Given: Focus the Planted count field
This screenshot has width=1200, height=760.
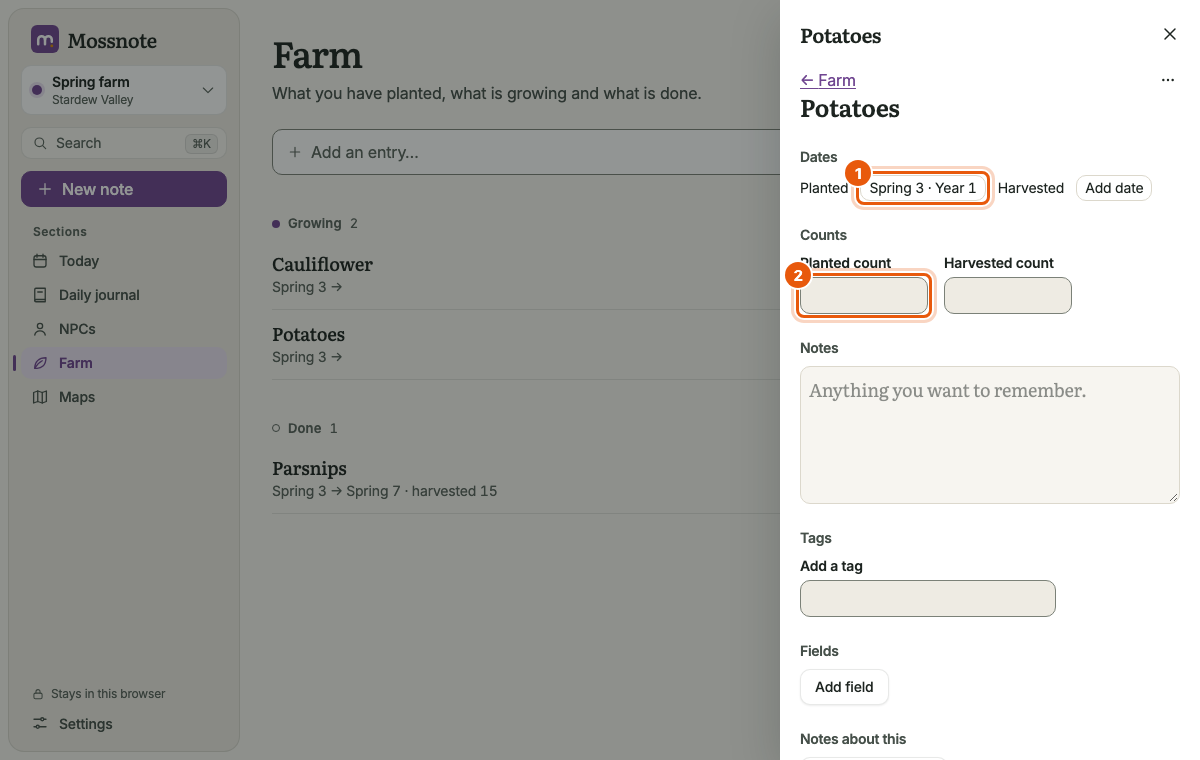Looking at the screenshot, I should (864, 296).
